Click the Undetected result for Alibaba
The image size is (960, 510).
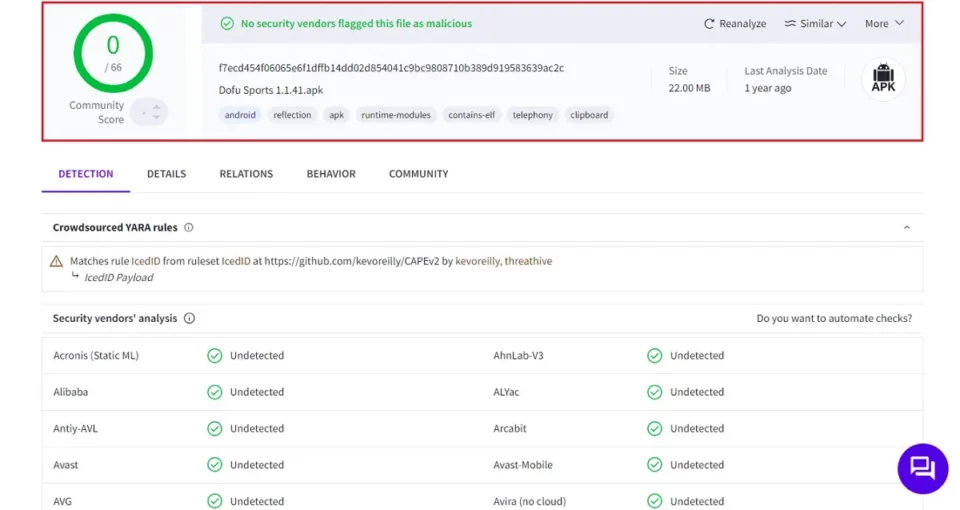tap(257, 392)
